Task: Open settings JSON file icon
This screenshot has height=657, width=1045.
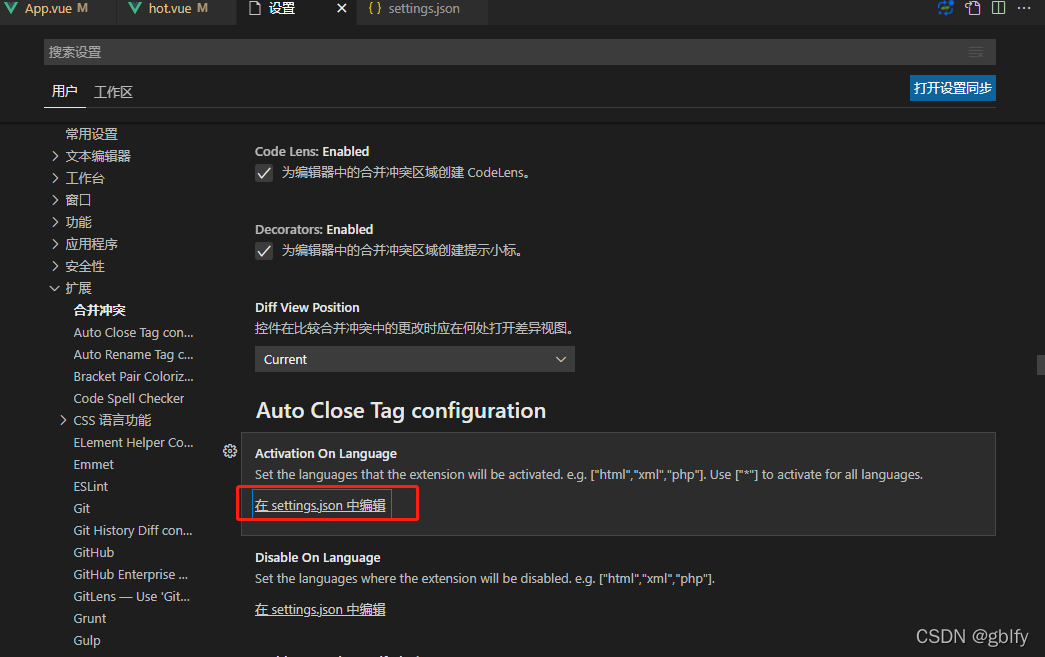Action: tap(973, 9)
